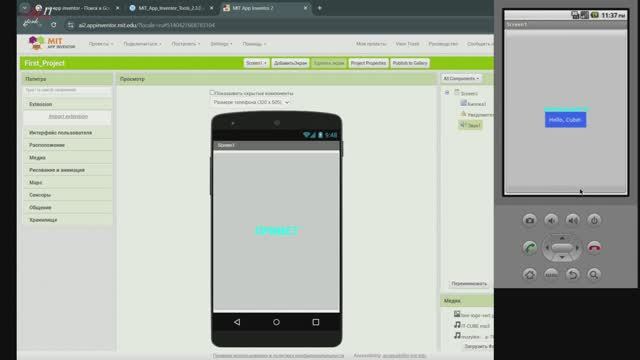
Task: Click the Import extension link
Action: pos(68,116)
